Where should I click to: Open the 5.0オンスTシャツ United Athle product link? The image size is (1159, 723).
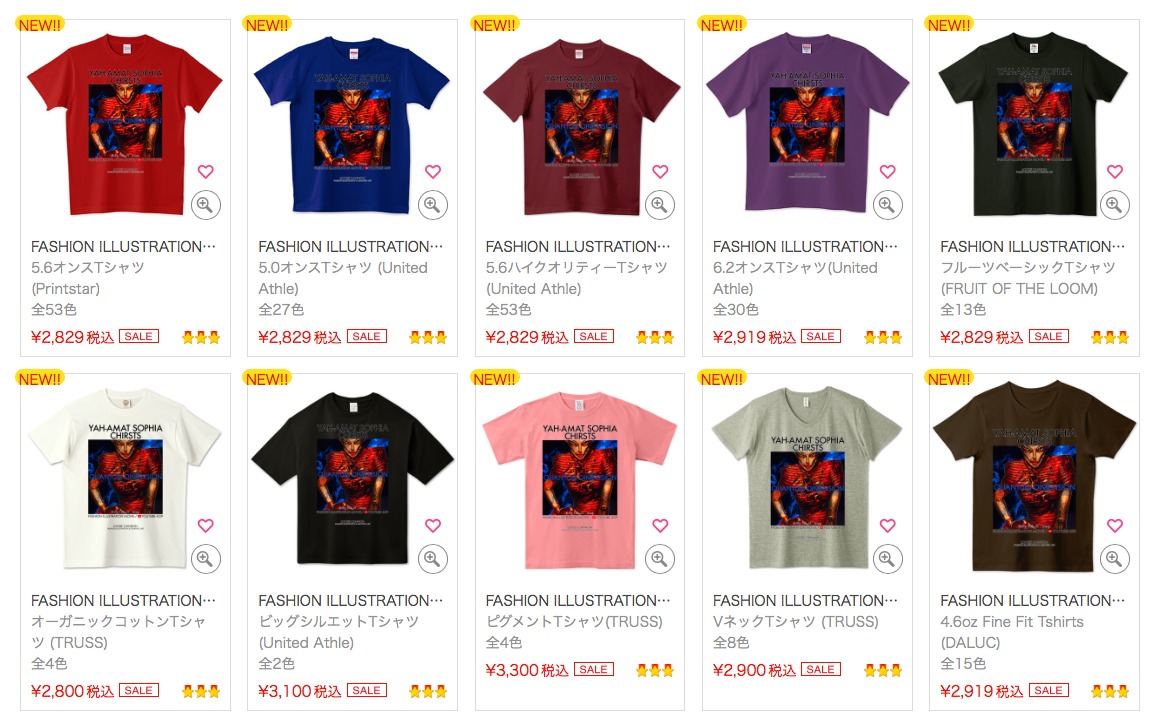tap(343, 278)
